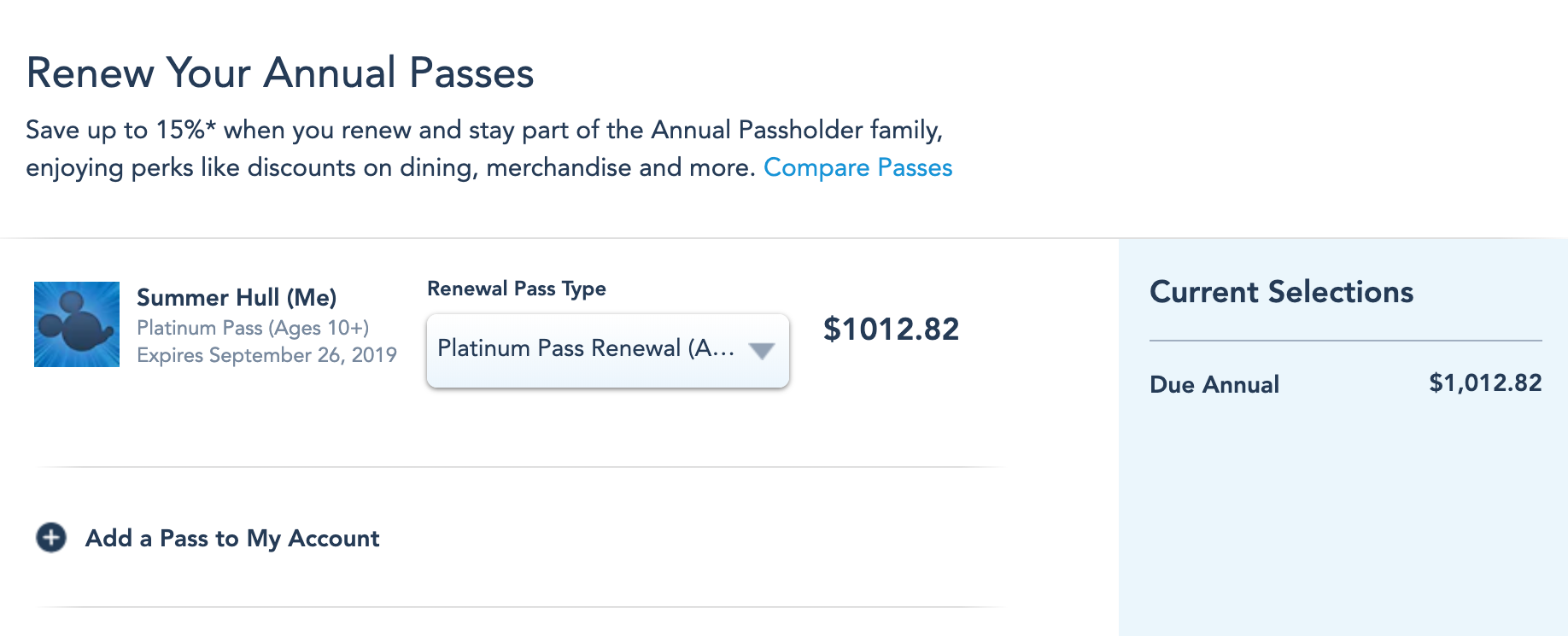Screen dimensions: 1568x636
Task: Click the $1,012.82 total in Current Selections
Action: pyautogui.click(x=1485, y=382)
